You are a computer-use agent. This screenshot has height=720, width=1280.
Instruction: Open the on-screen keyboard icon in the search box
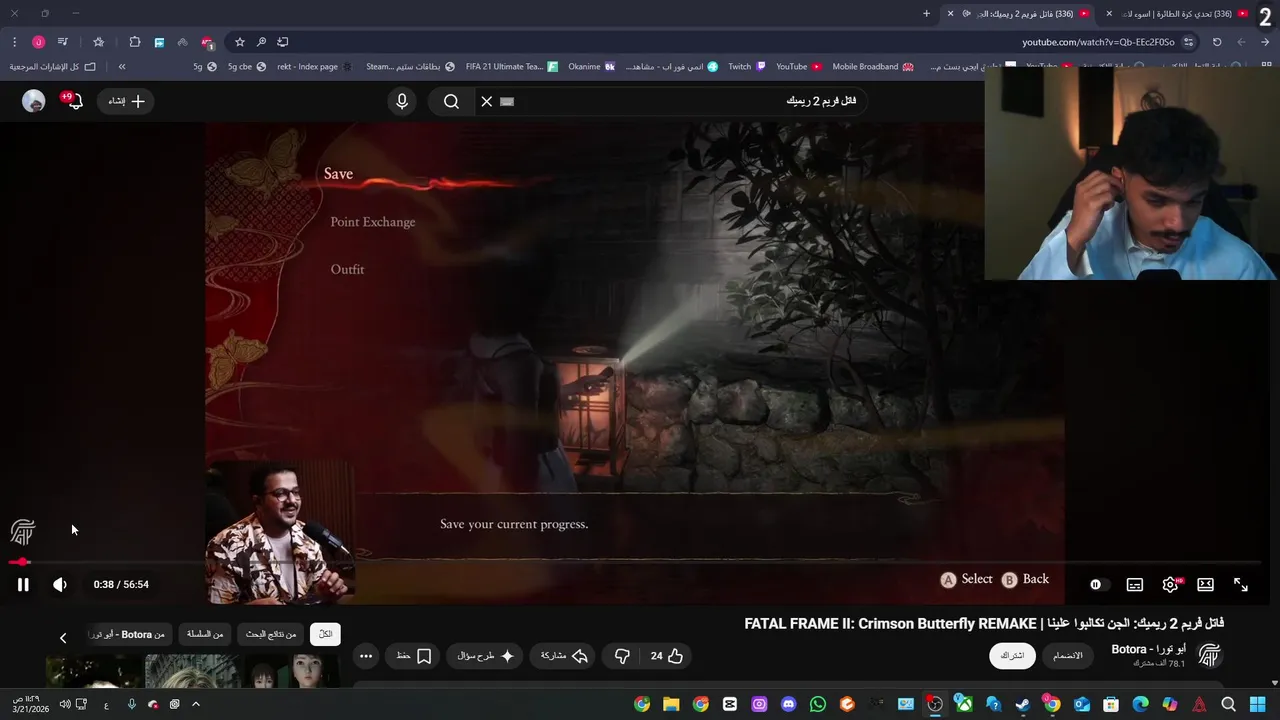click(507, 101)
